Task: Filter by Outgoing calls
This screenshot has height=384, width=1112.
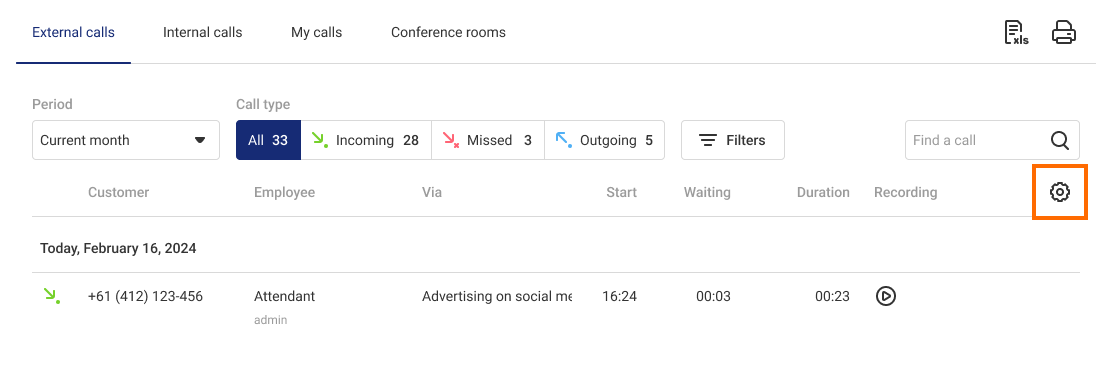Action: (x=604, y=140)
